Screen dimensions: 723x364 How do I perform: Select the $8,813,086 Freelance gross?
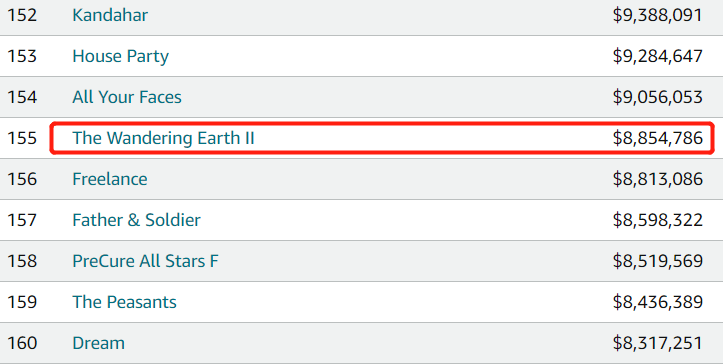coord(658,179)
